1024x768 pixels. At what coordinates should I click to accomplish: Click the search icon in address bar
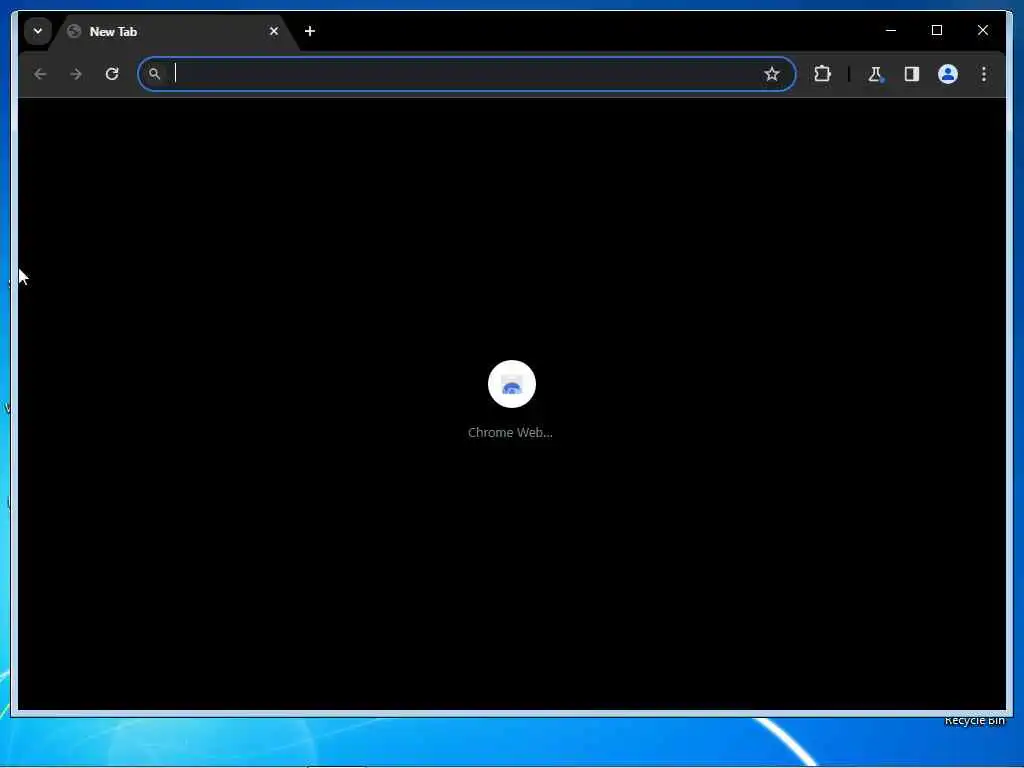tap(154, 74)
